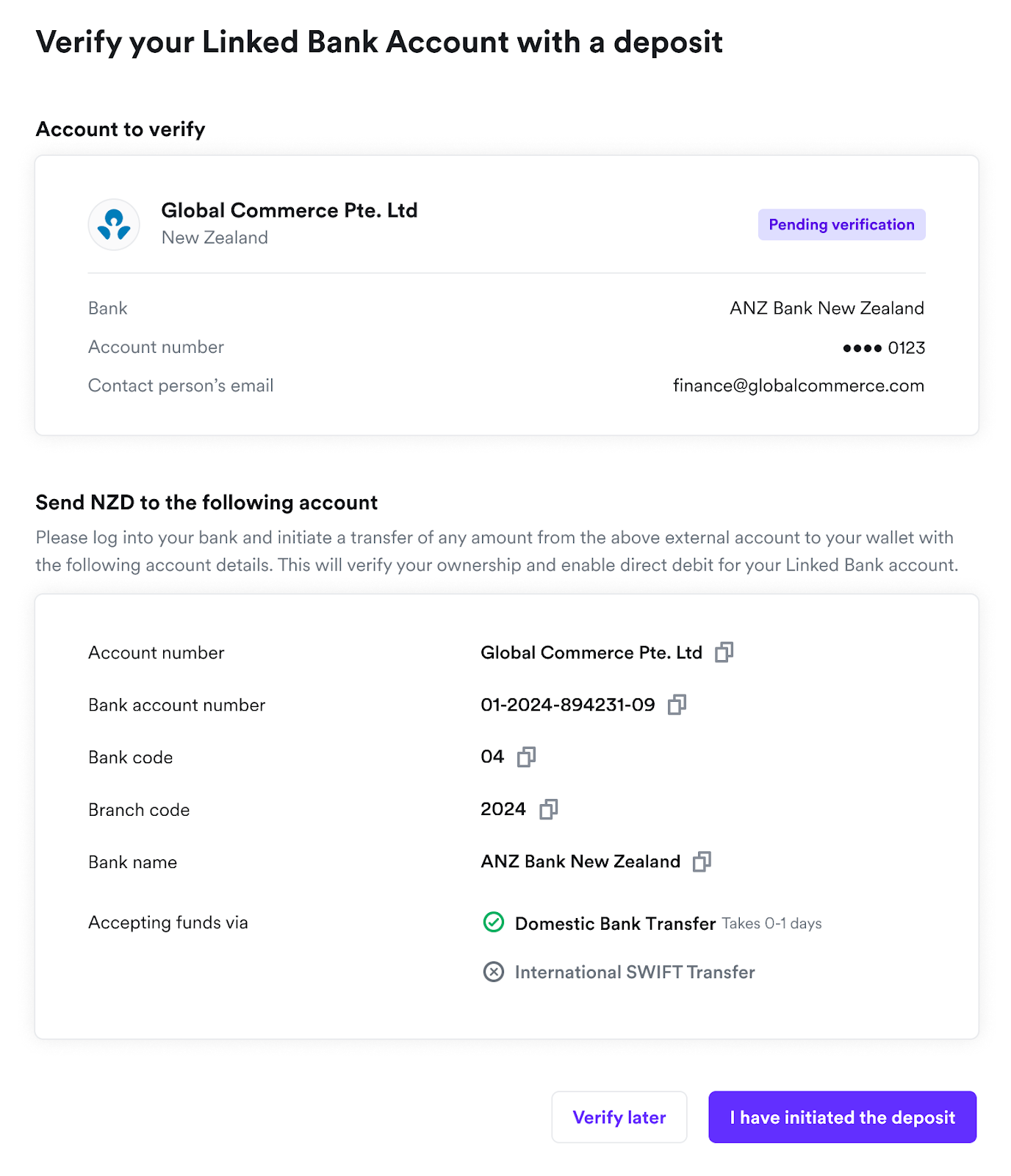This screenshot has width=1011, height=1176.
Task: Click the Global Commerce Pte. Ltd account heading
Action: pos(289,211)
